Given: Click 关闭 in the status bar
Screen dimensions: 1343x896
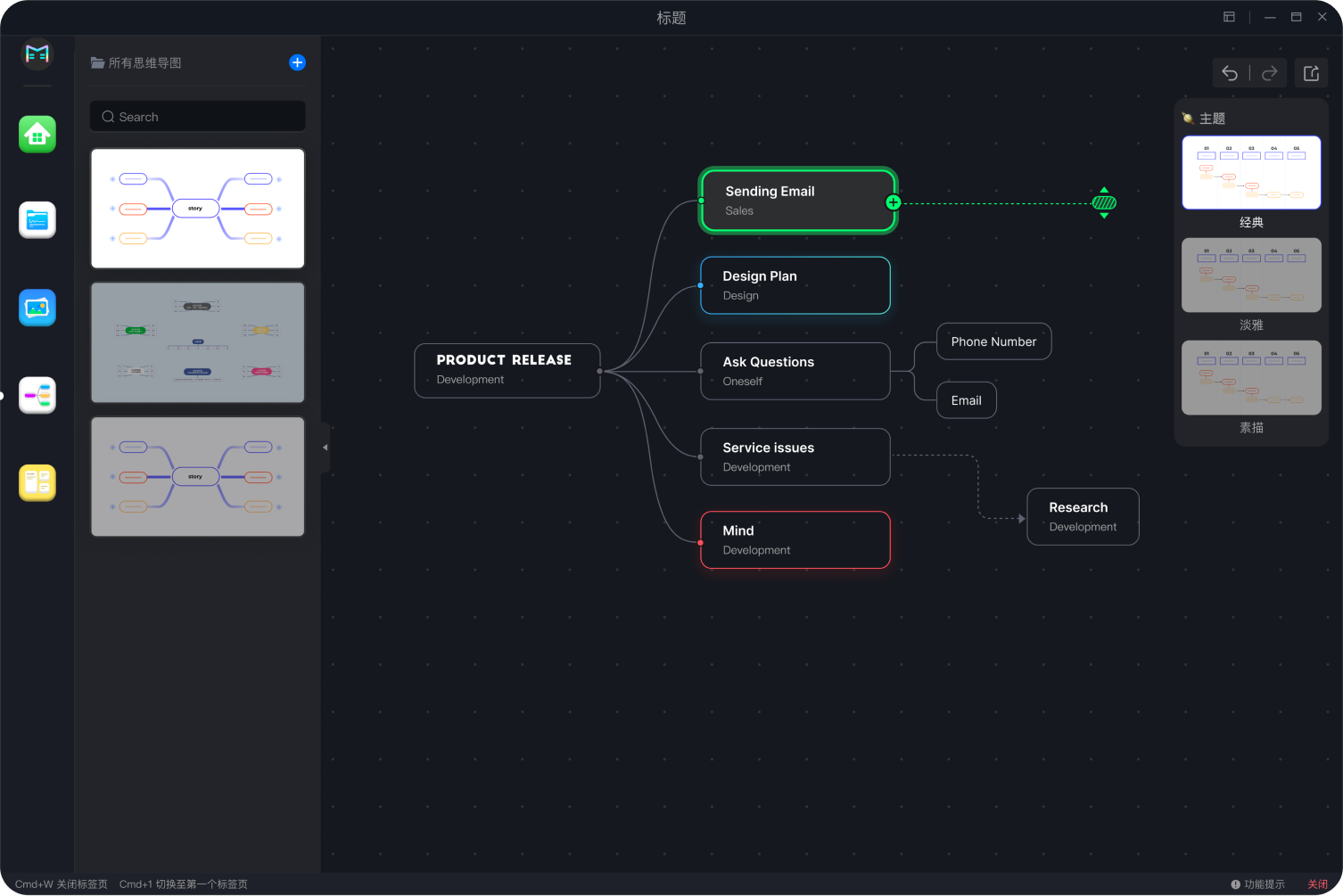Looking at the screenshot, I should pos(1317,884).
